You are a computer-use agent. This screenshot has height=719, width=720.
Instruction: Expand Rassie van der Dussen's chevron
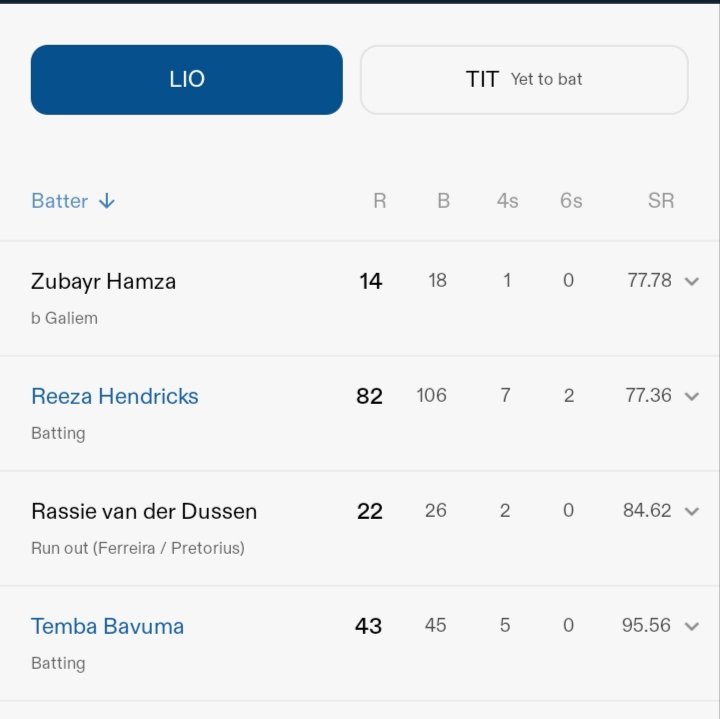coord(691,511)
